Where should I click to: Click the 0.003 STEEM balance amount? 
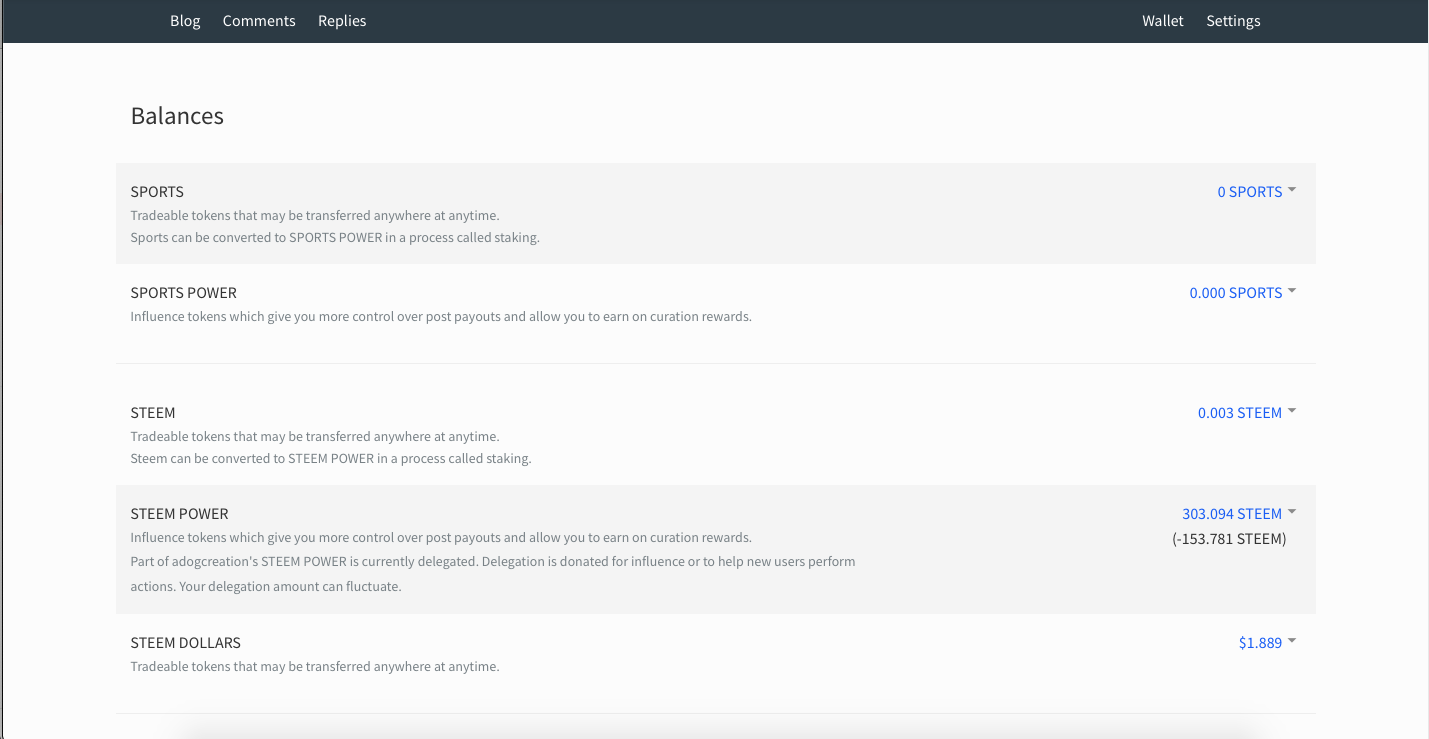[x=1239, y=413]
